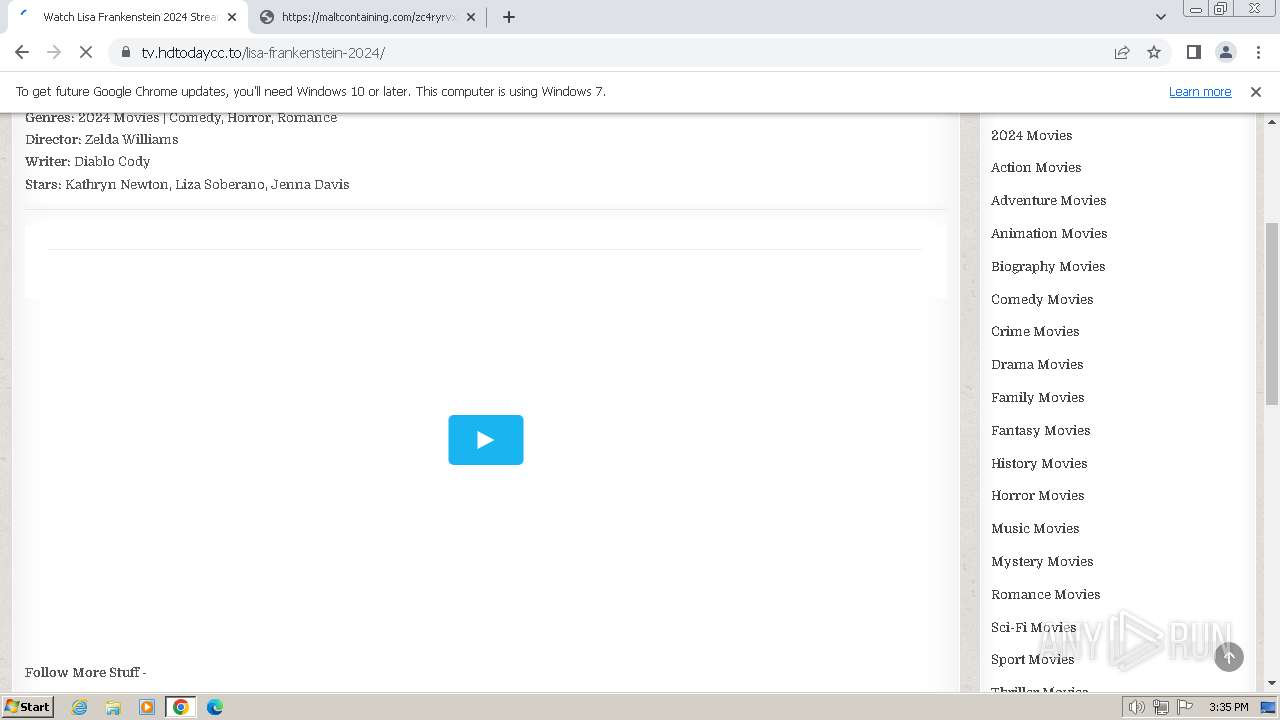The image size is (1280, 720).
Task: Select Horror Movies in sidebar
Action: 1037,495
